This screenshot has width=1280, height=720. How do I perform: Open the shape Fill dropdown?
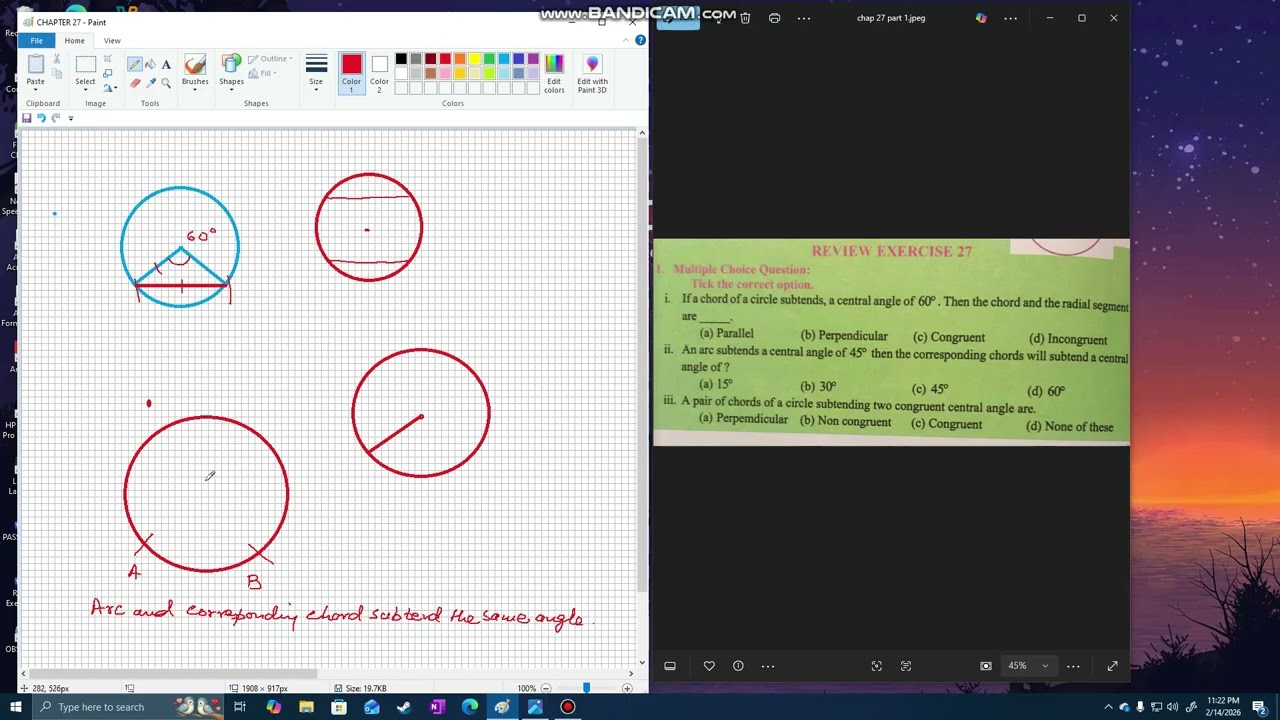(263, 73)
